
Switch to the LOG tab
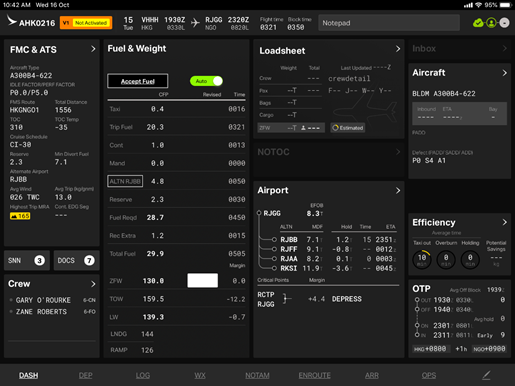(143, 375)
